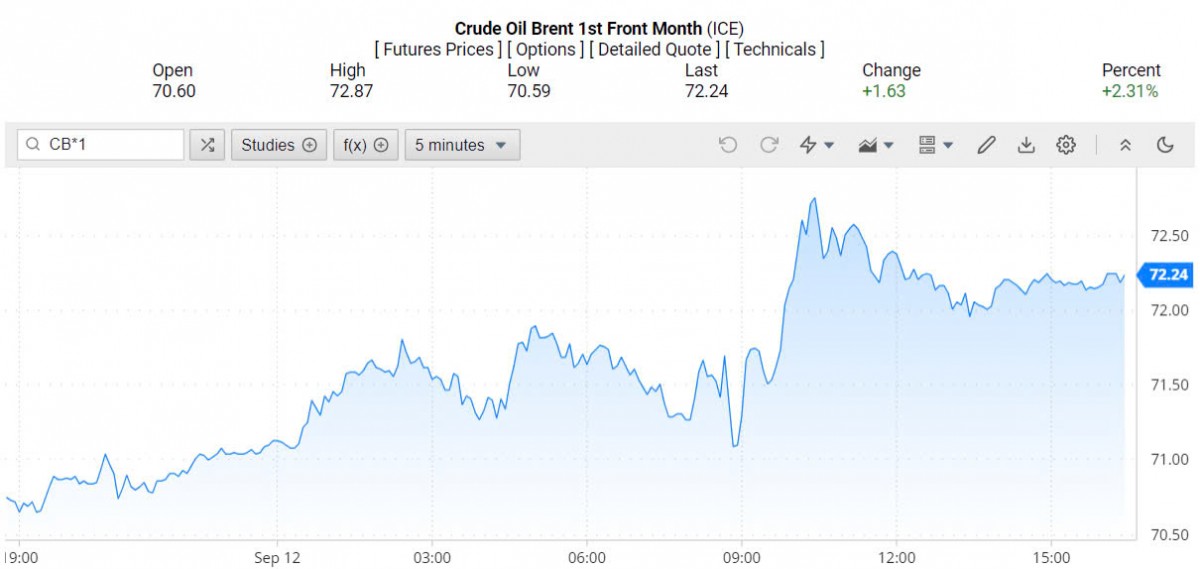Open the 5 minutes interval dropdown

click(462, 145)
